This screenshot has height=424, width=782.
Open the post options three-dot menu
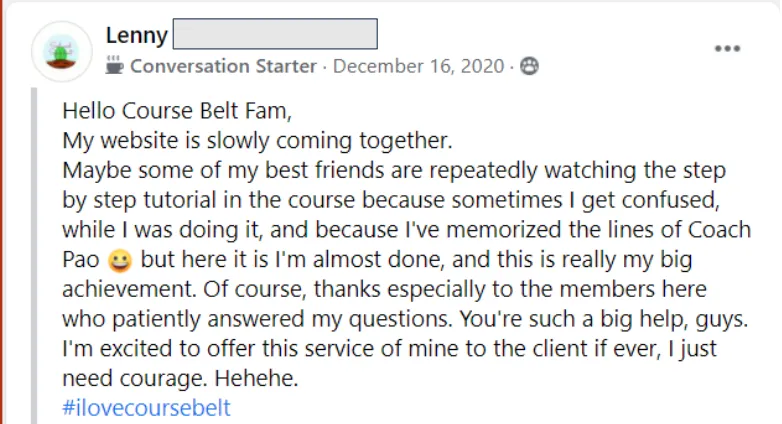pos(727,48)
